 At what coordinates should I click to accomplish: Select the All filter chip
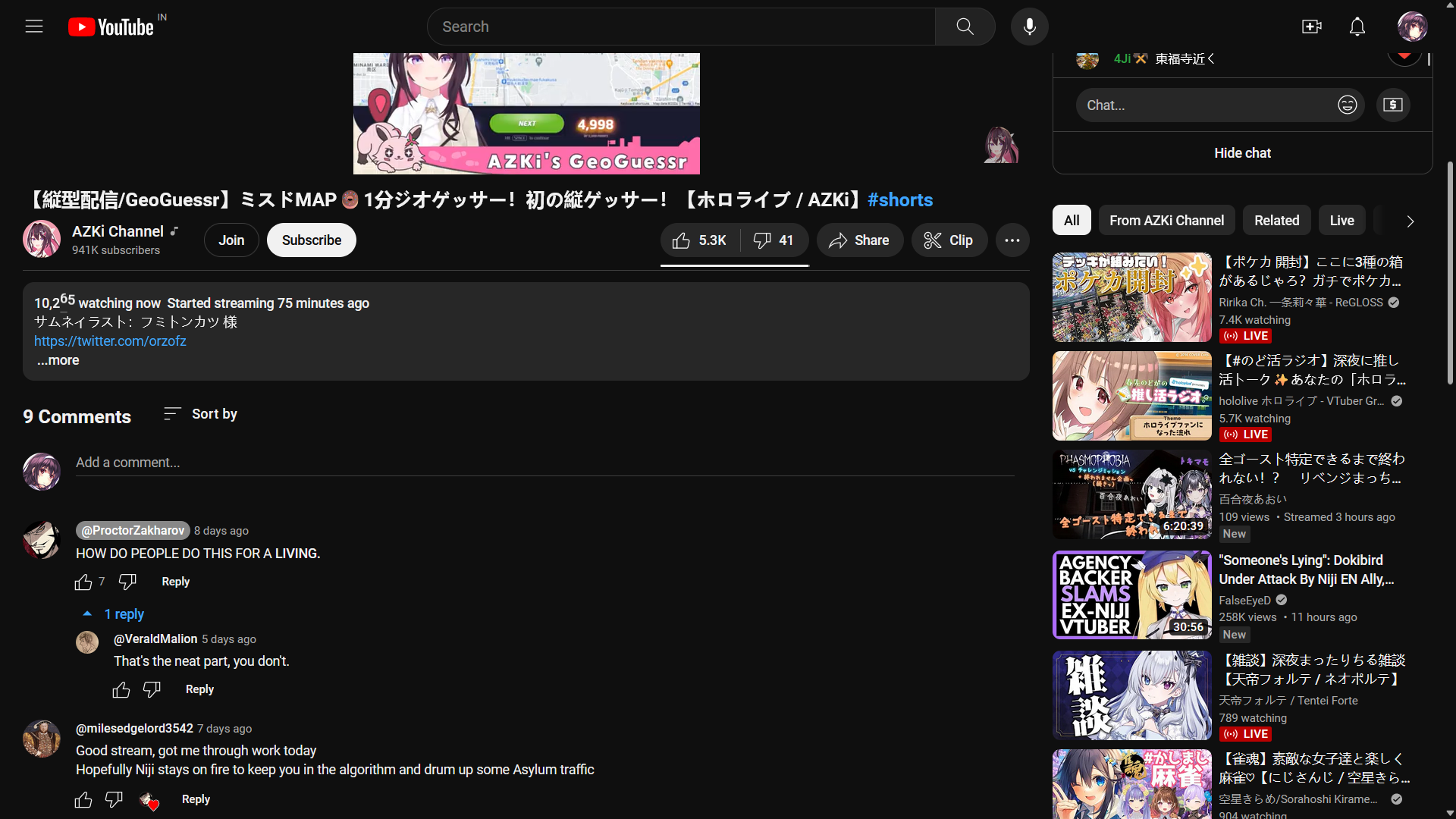point(1072,221)
